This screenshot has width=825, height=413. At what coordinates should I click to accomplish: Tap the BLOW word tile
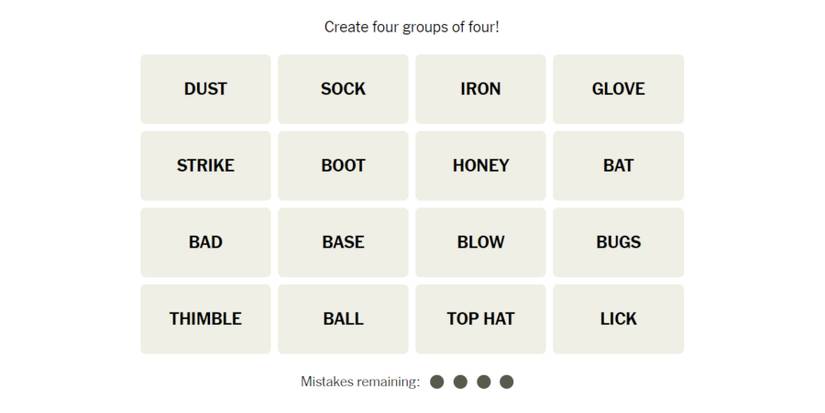(480, 242)
